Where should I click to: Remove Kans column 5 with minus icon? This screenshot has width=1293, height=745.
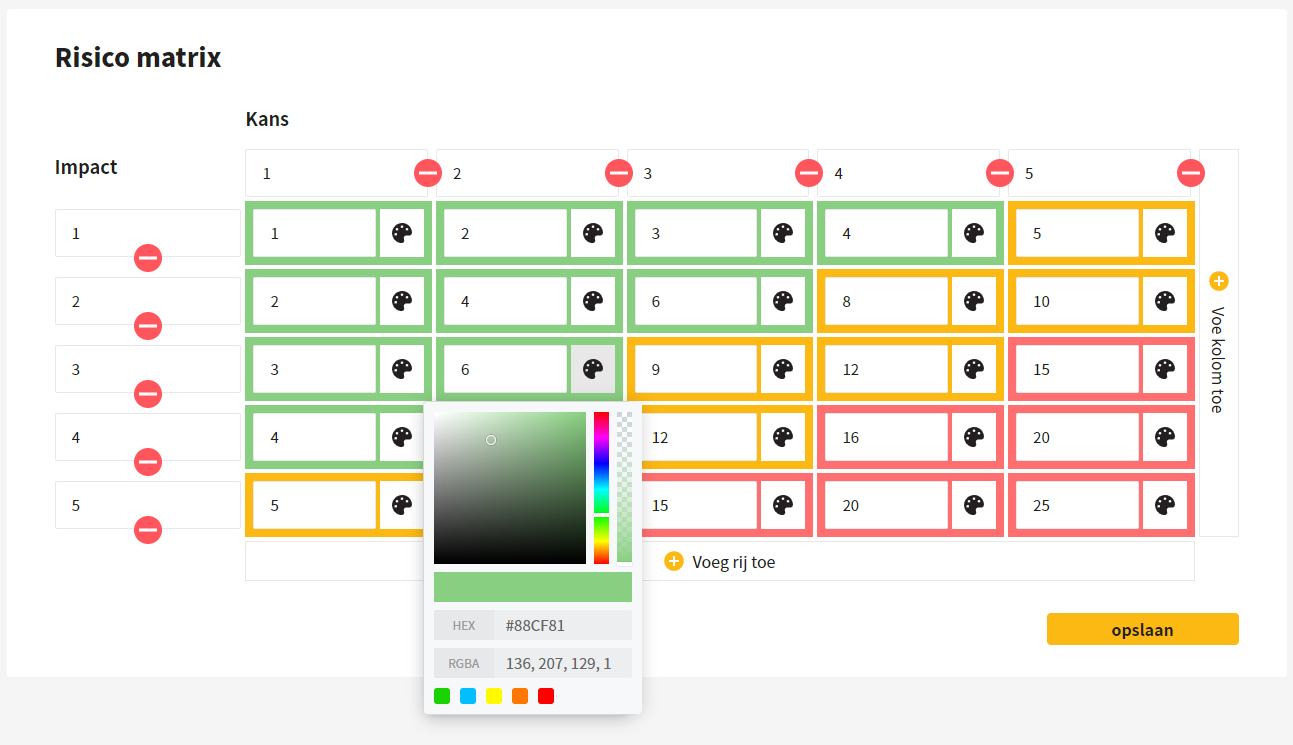(1191, 173)
